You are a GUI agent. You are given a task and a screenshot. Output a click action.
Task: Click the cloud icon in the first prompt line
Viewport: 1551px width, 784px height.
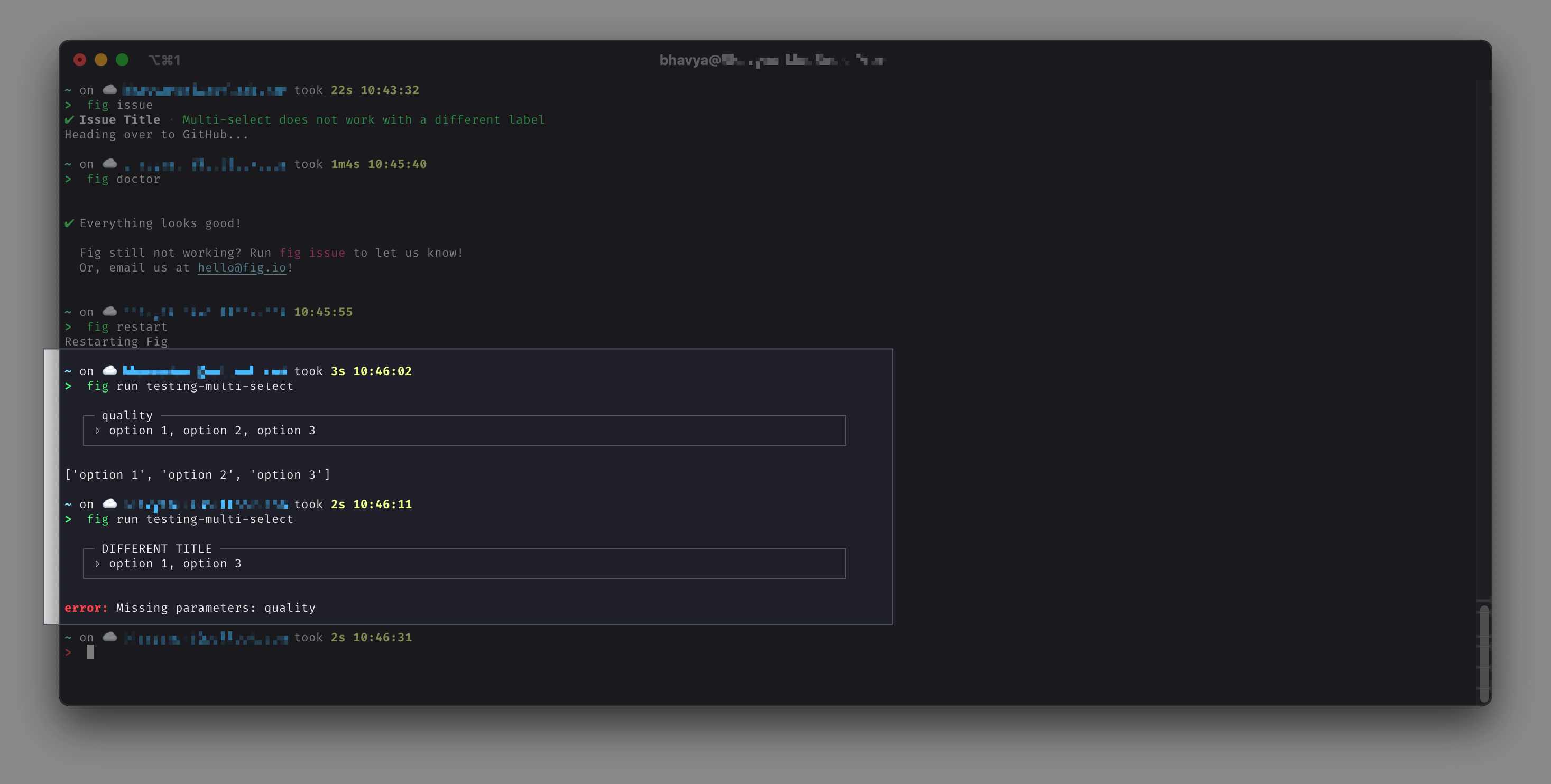click(109, 89)
